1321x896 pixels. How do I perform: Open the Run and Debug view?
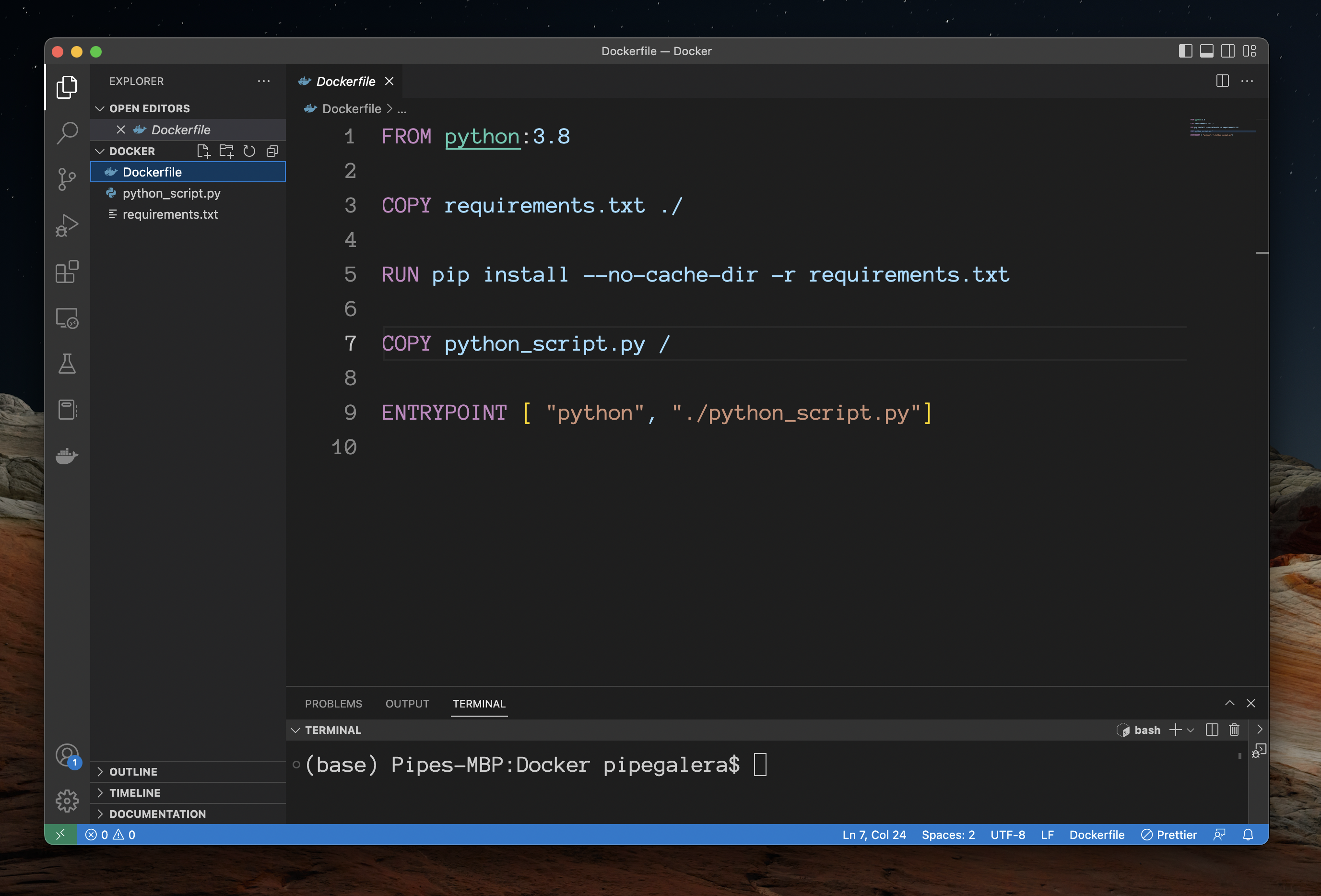(67, 226)
